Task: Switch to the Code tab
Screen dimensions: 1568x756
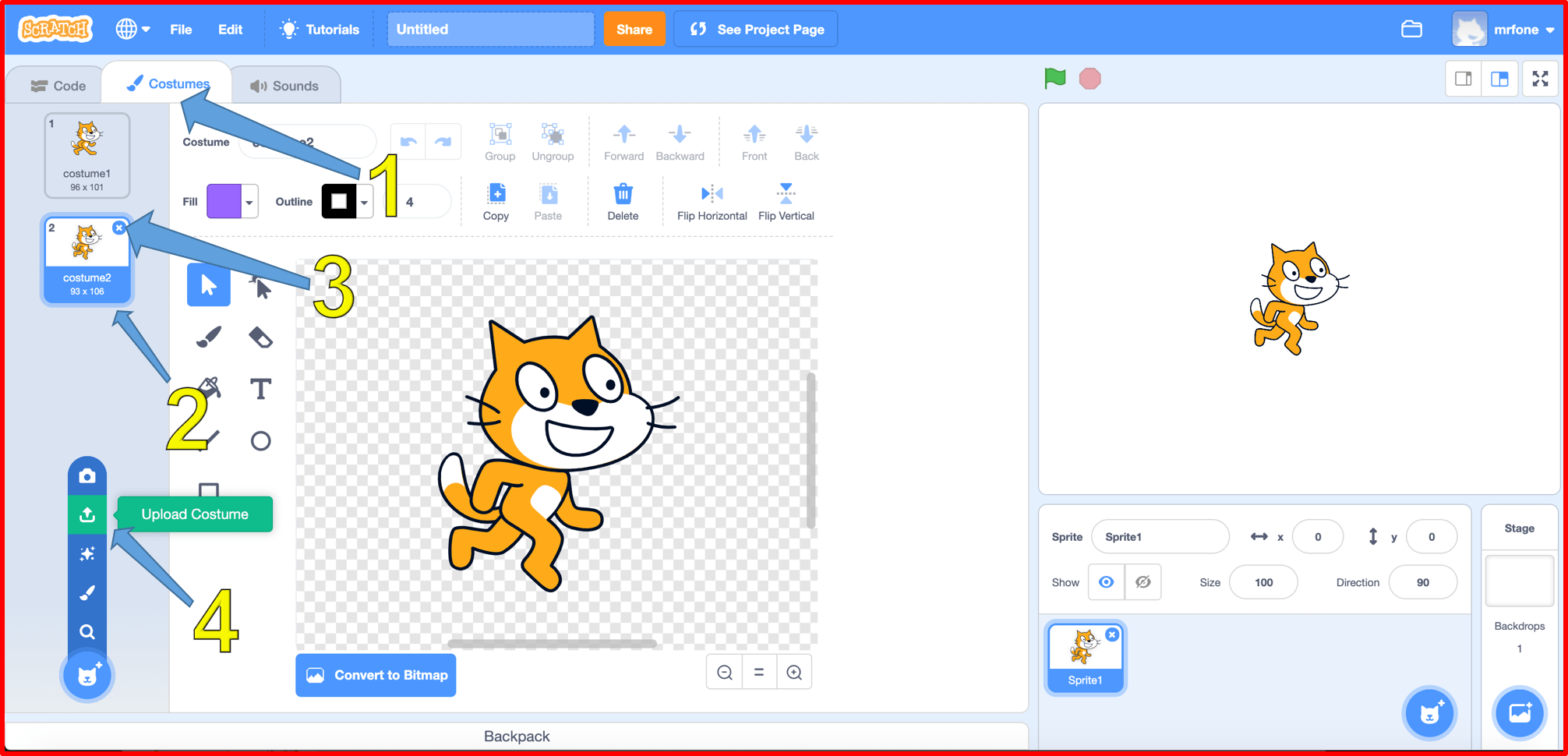Action: coord(58,86)
